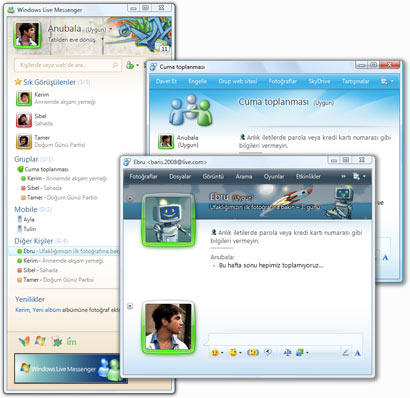Select Sibel in Diğer Kişiler list
The image size is (410, 398).
click(x=38, y=270)
